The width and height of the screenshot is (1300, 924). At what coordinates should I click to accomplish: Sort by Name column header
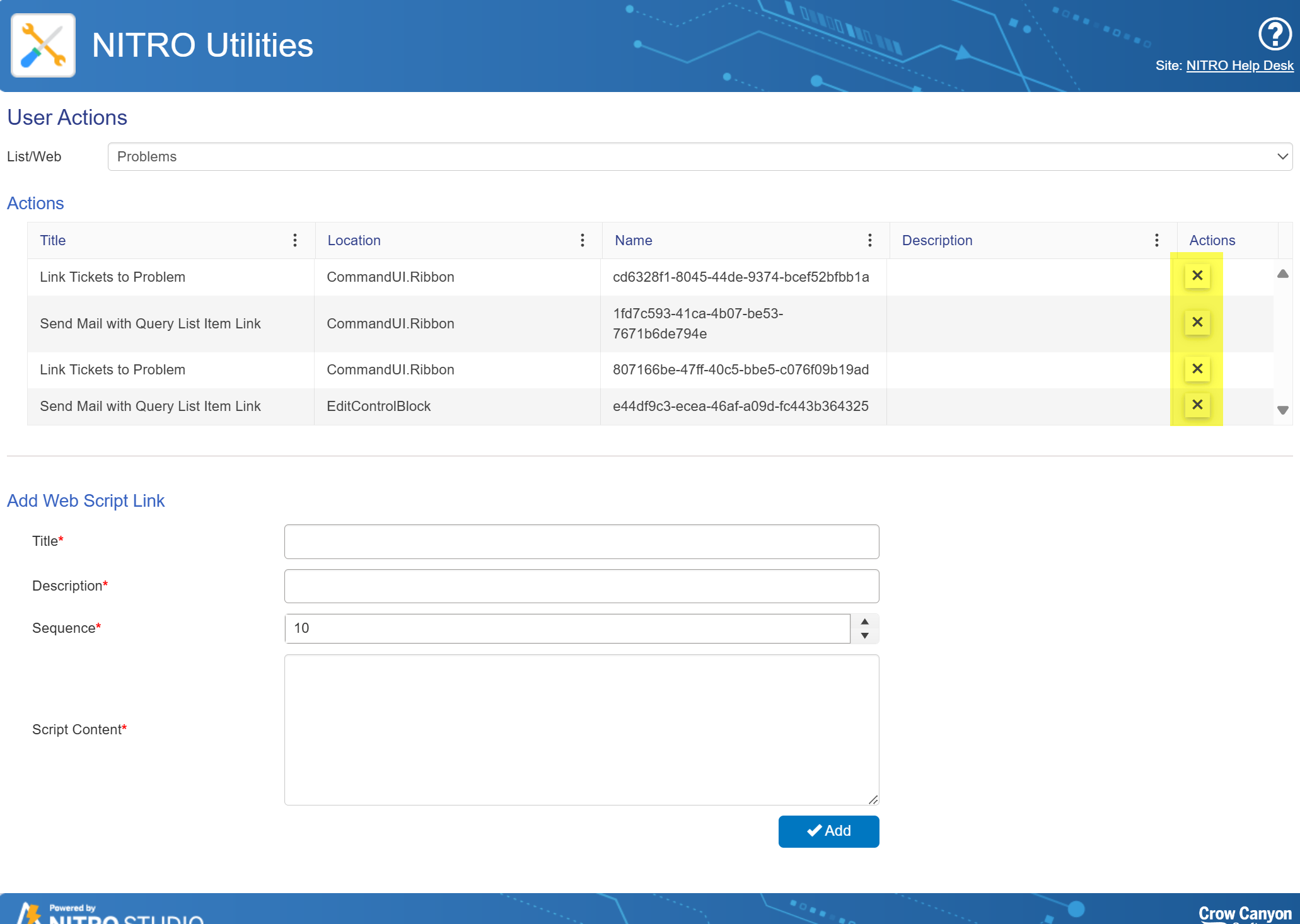(634, 240)
